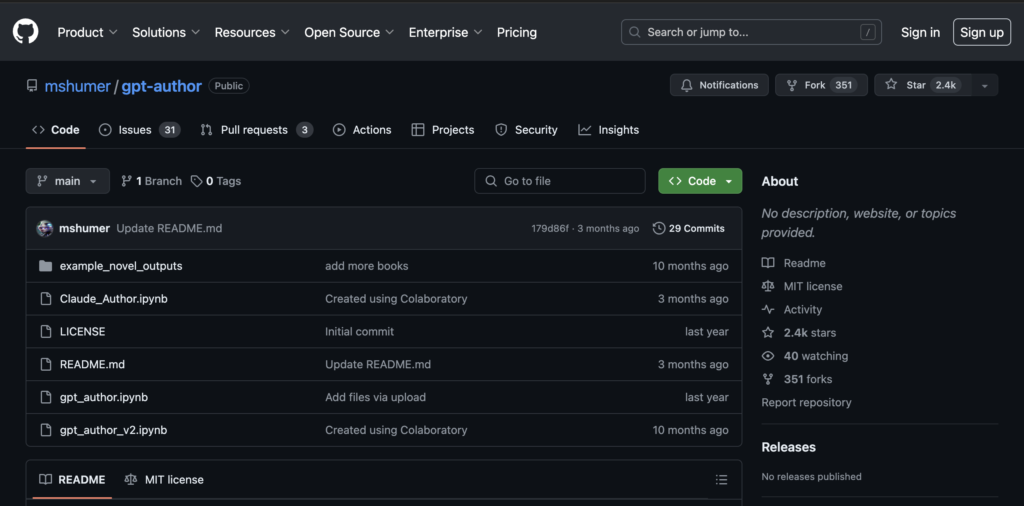Screen dimensions: 1024x506
Task: Click the file icon beside Claude_Author.ipynb
Action: [x=45, y=298]
